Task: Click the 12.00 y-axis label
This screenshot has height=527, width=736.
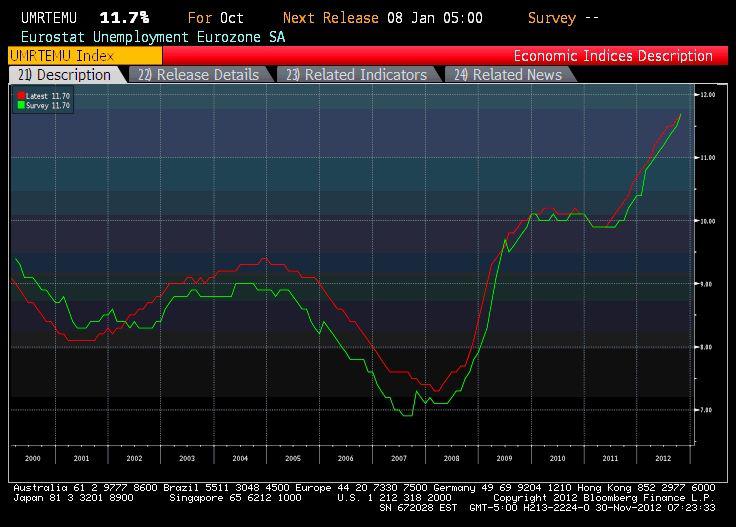Action: [x=707, y=95]
